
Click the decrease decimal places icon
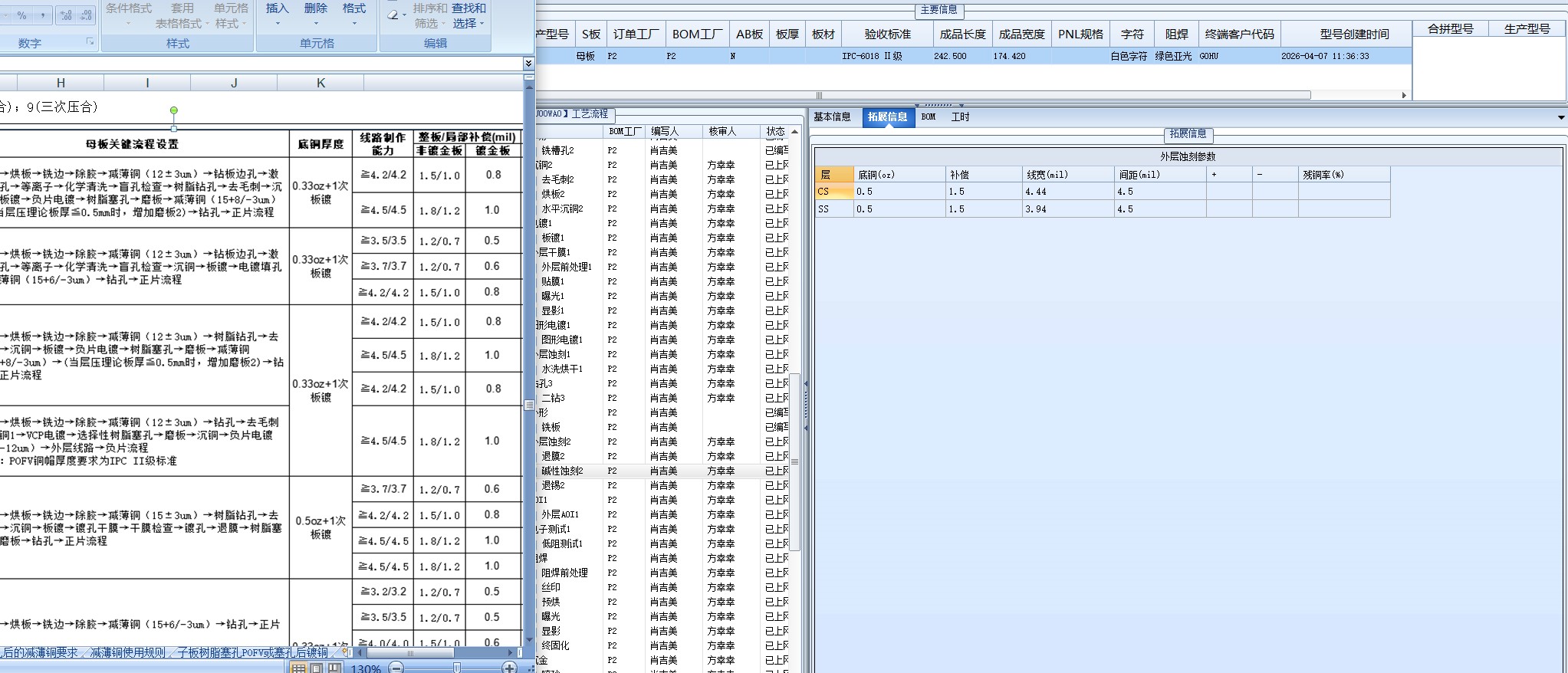(x=85, y=15)
